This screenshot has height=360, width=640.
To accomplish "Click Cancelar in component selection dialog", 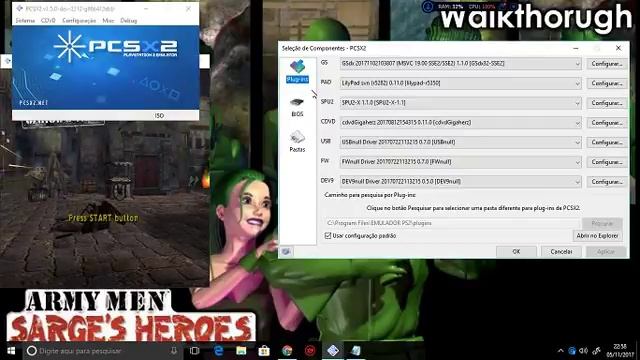I will (x=561, y=251).
